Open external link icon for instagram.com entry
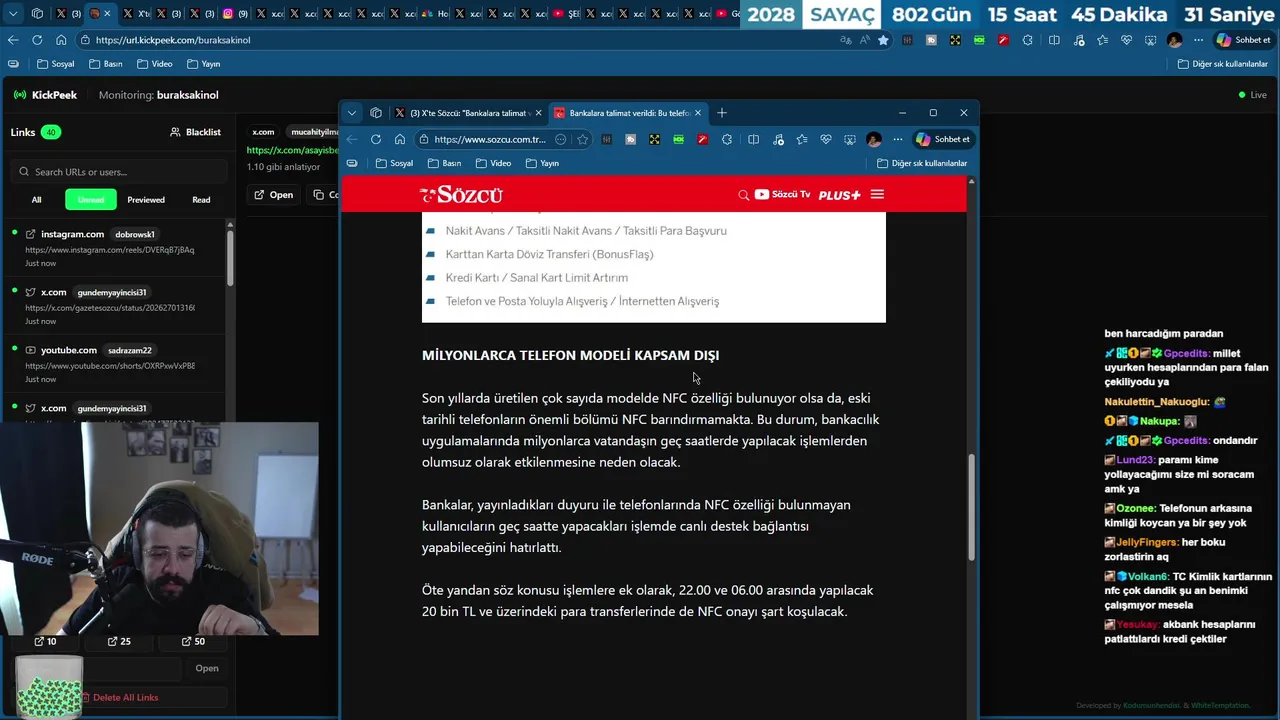Screen dimensions: 1280x720 click(30, 234)
